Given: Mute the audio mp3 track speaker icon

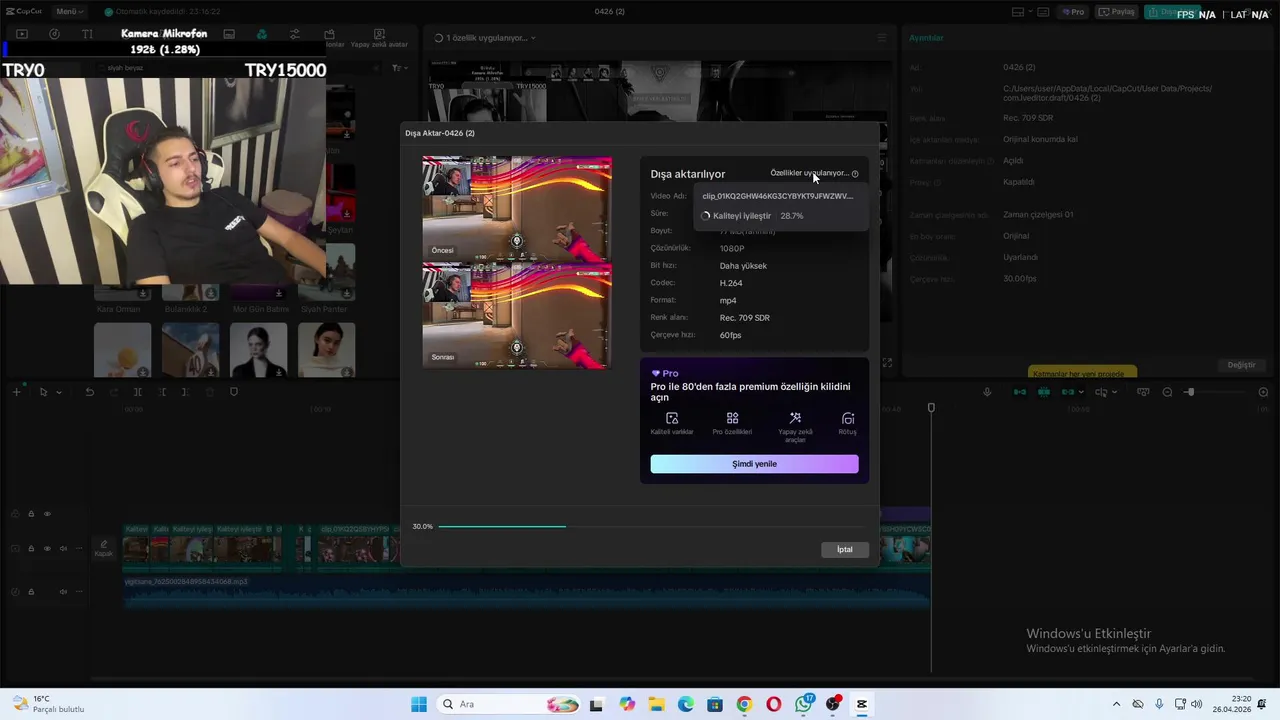Looking at the screenshot, I should 63,591.
